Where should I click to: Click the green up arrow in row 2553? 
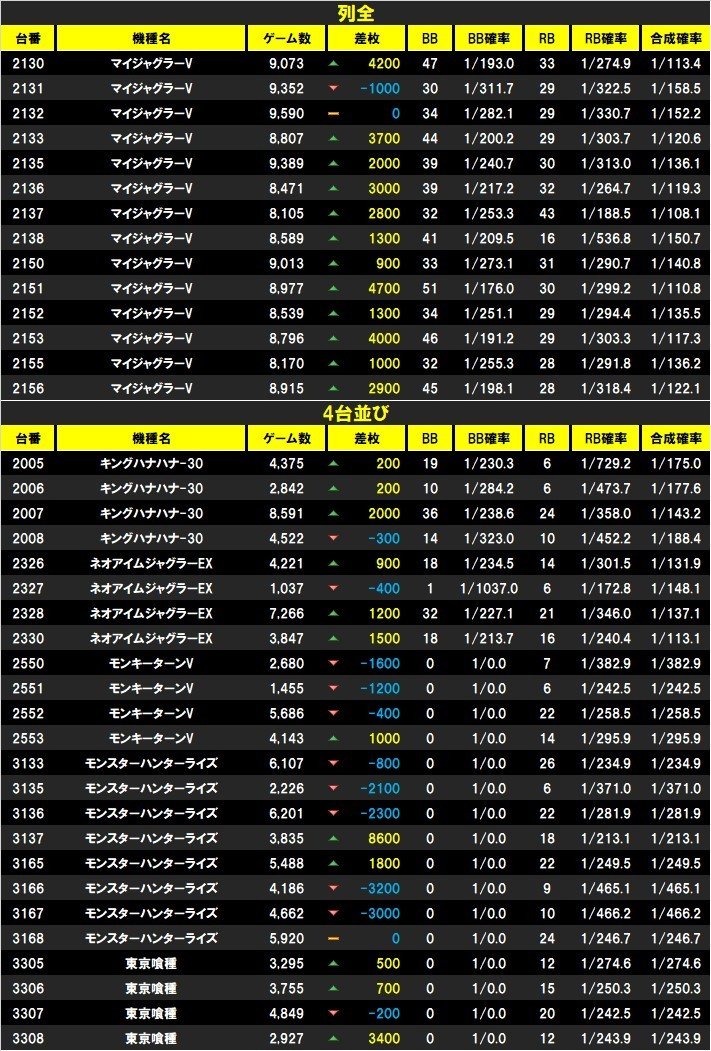click(334, 738)
